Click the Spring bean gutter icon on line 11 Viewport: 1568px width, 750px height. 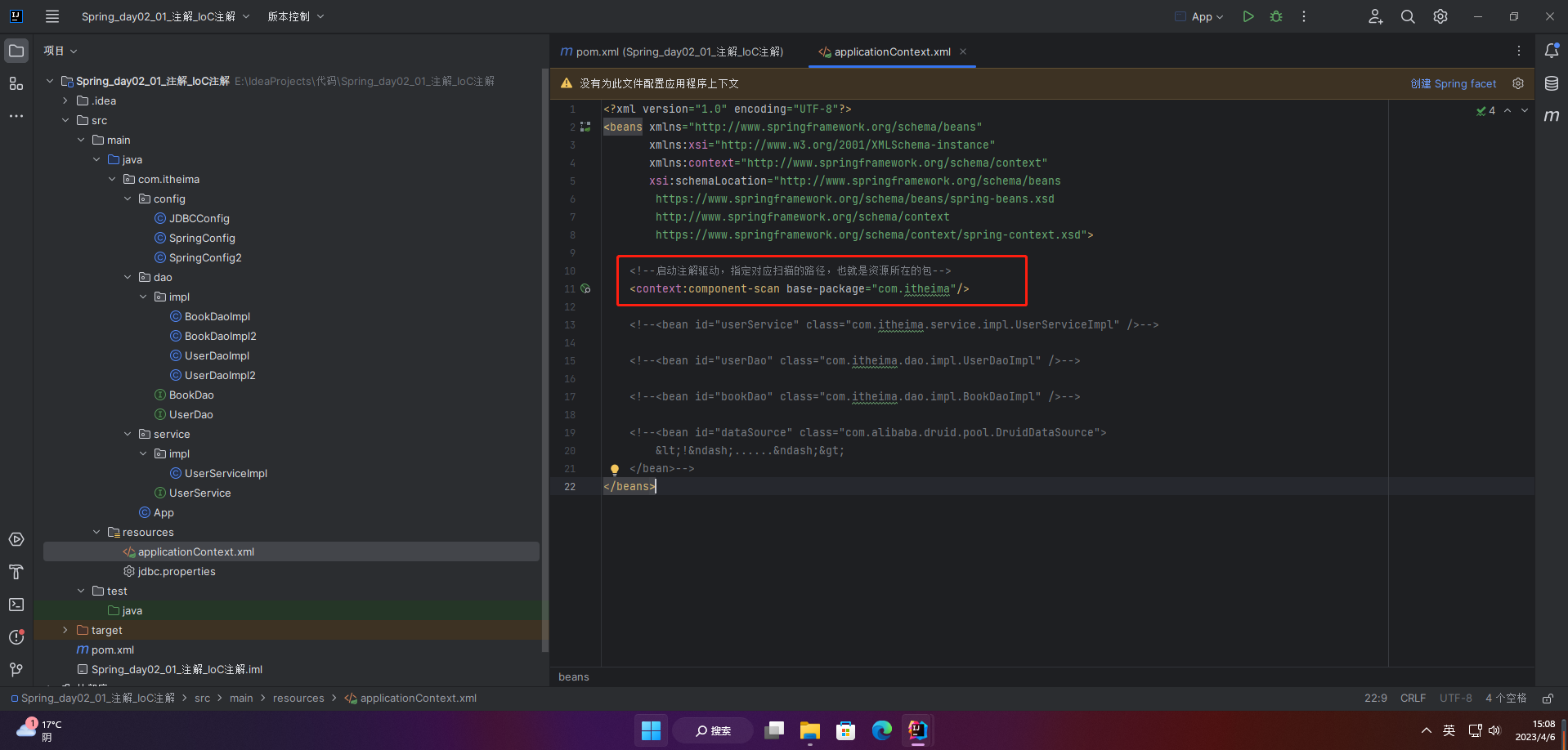[x=585, y=288]
